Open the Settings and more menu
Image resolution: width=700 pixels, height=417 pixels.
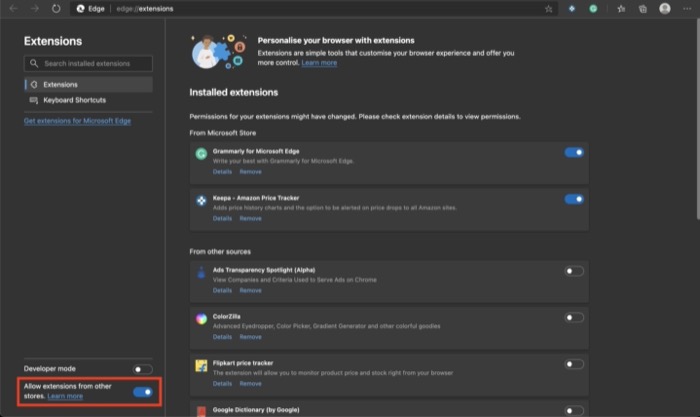click(x=687, y=8)
